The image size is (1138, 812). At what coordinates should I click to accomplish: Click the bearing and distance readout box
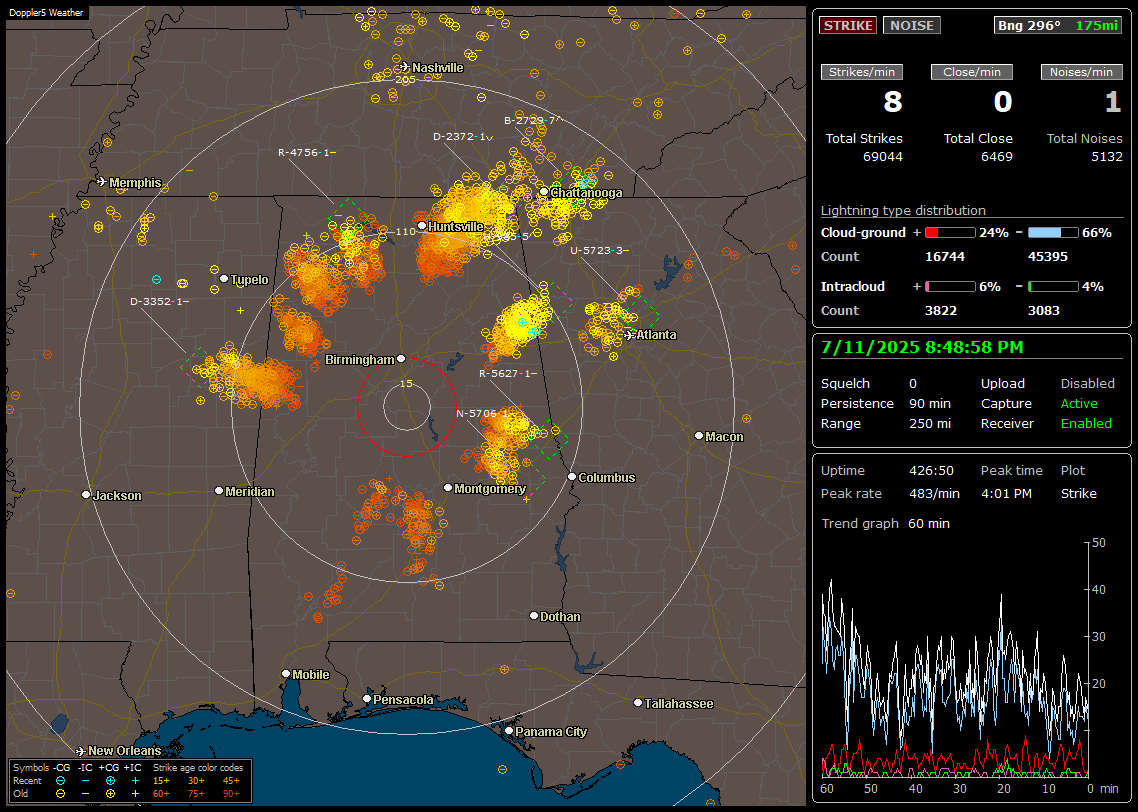[1058, 25]
